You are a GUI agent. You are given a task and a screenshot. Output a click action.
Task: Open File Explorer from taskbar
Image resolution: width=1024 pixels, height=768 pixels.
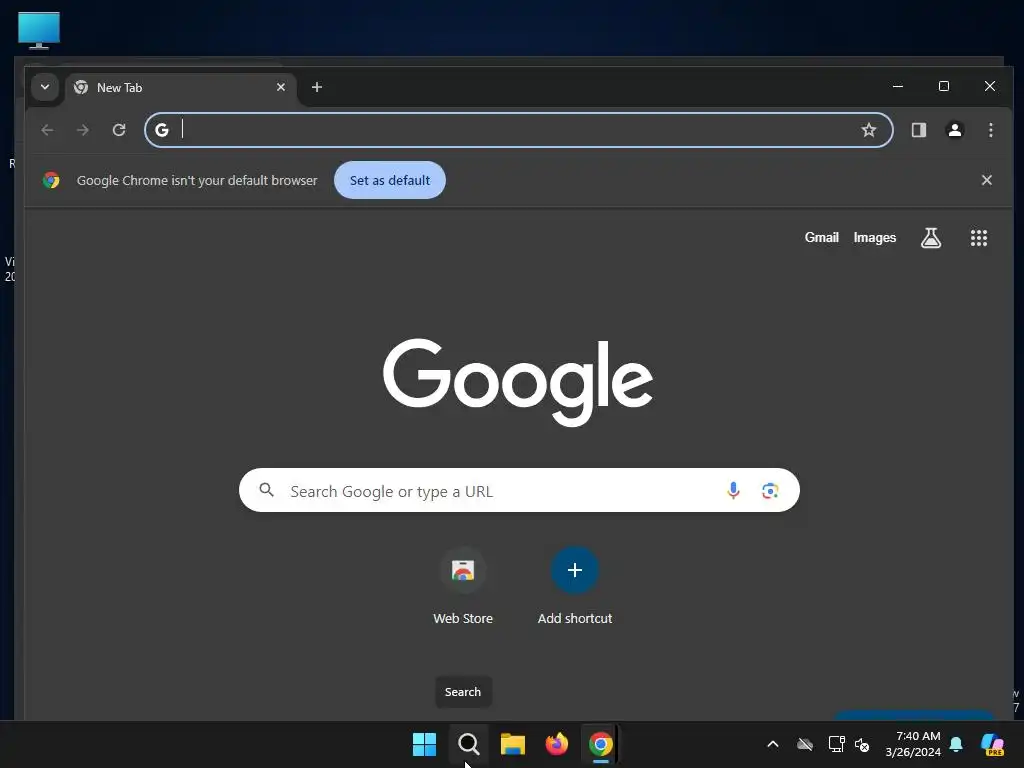point(513,744)
